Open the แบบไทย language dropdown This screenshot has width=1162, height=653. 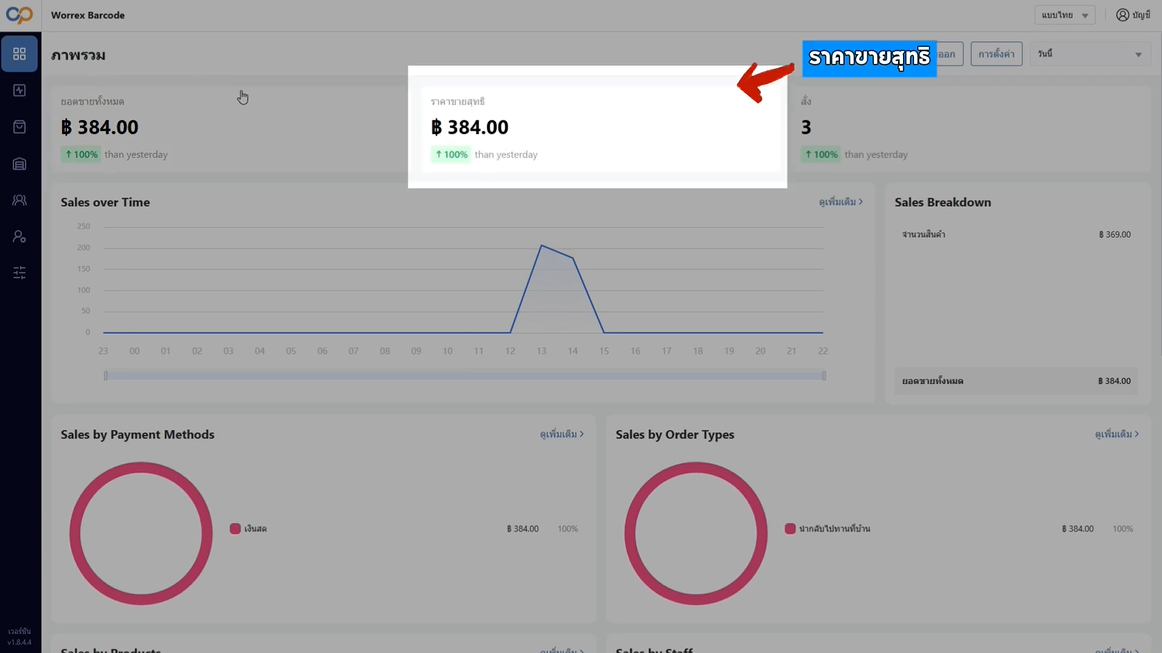[1065, 15]
